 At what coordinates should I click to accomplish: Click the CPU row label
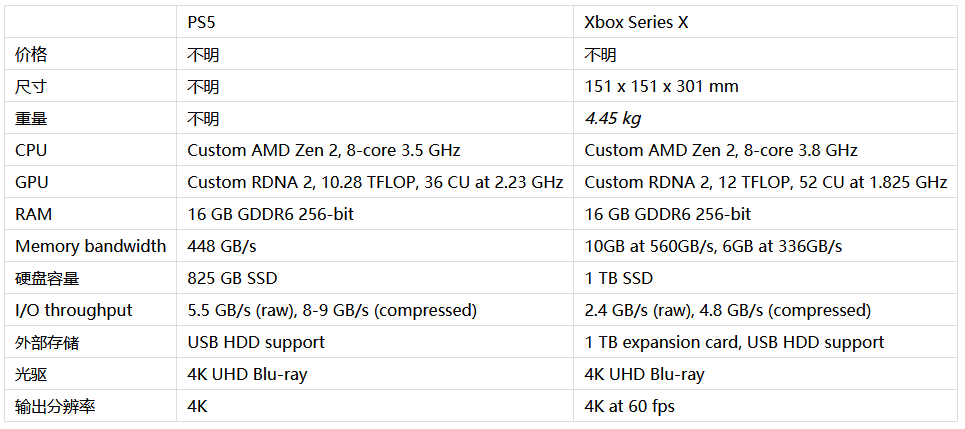tap(31, 150)
